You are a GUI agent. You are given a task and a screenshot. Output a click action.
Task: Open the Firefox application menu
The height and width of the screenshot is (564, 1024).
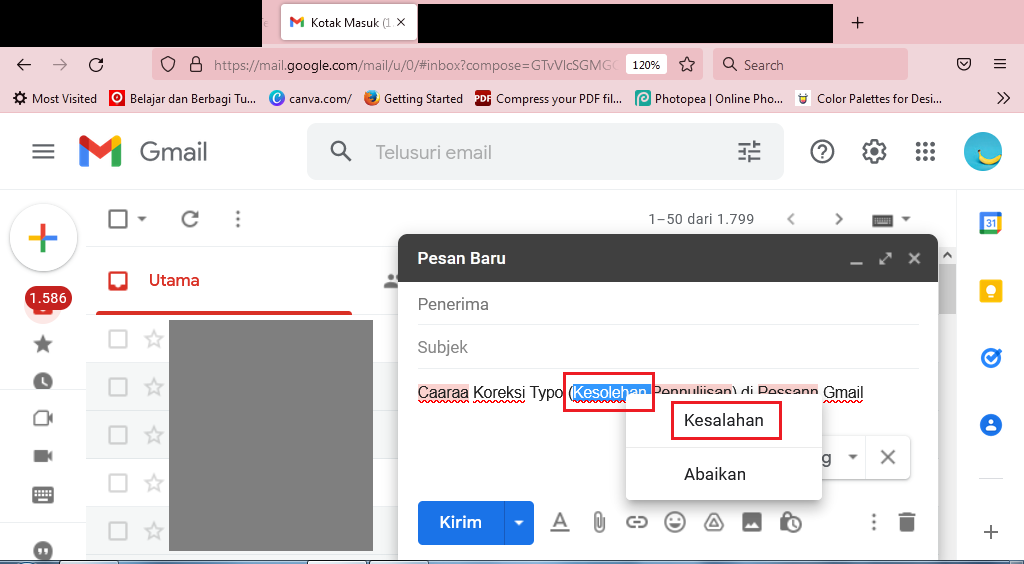(1000, 64)
